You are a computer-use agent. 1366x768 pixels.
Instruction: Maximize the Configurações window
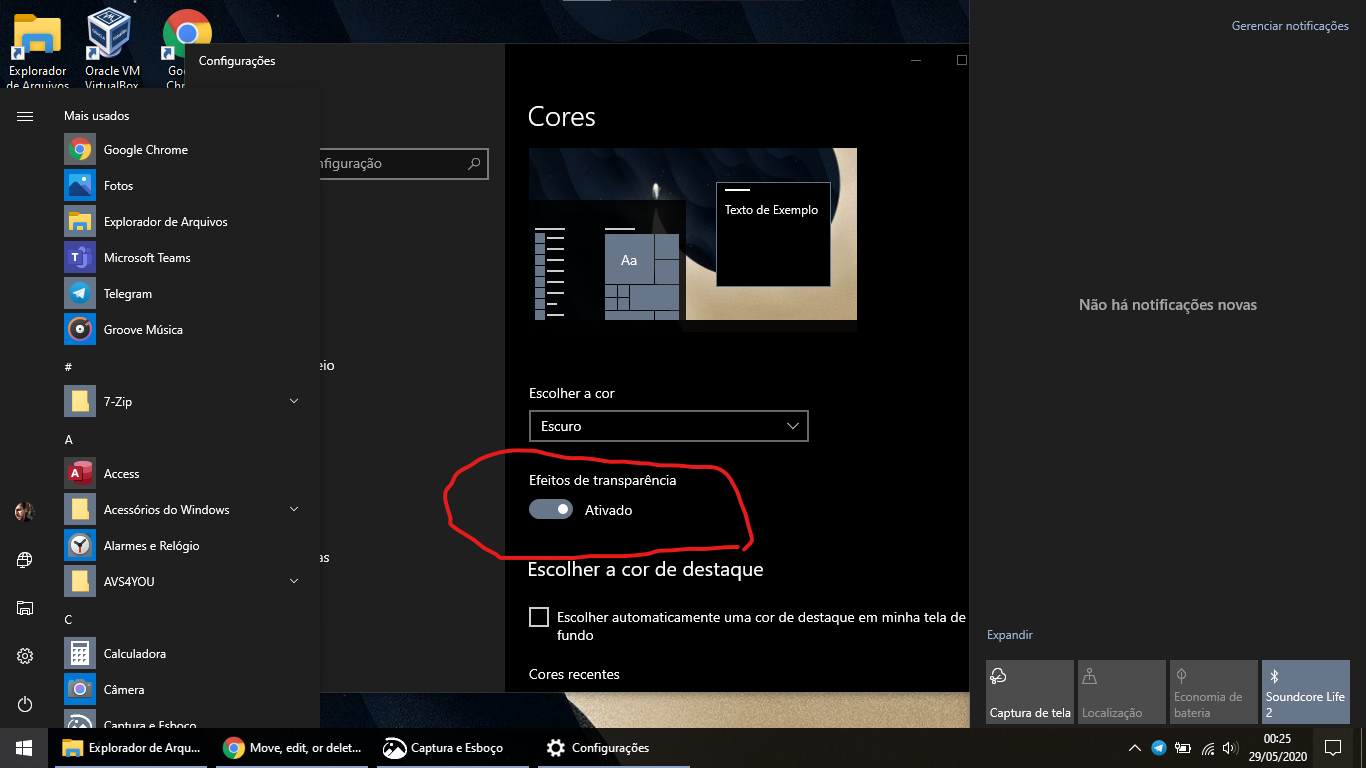[962, 61]
